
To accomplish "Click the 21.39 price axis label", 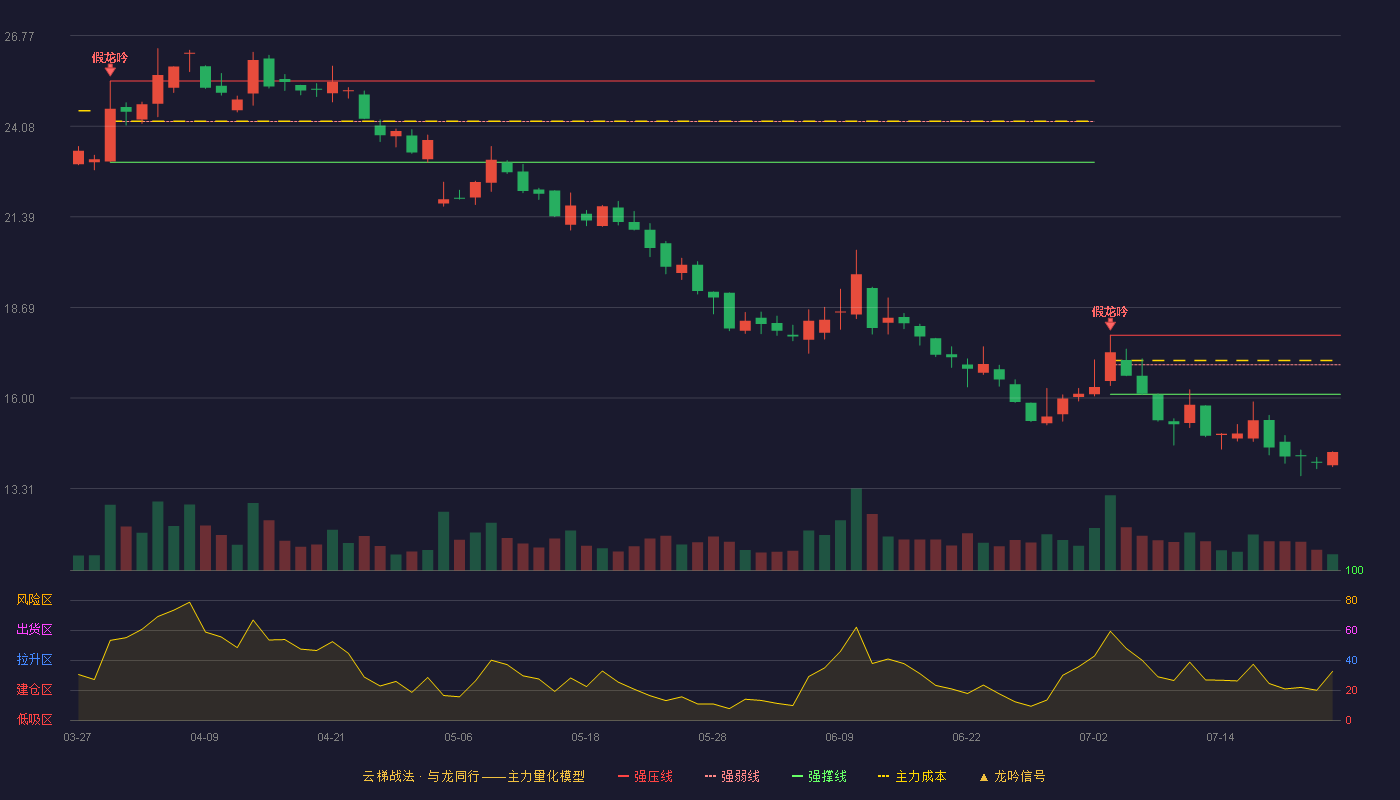I will pos(19,218).
